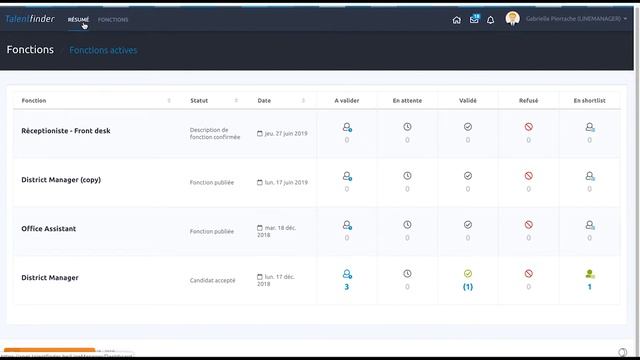Open Validé icon for Office Assistant
640x360 pixels.
tap(468, 225)
